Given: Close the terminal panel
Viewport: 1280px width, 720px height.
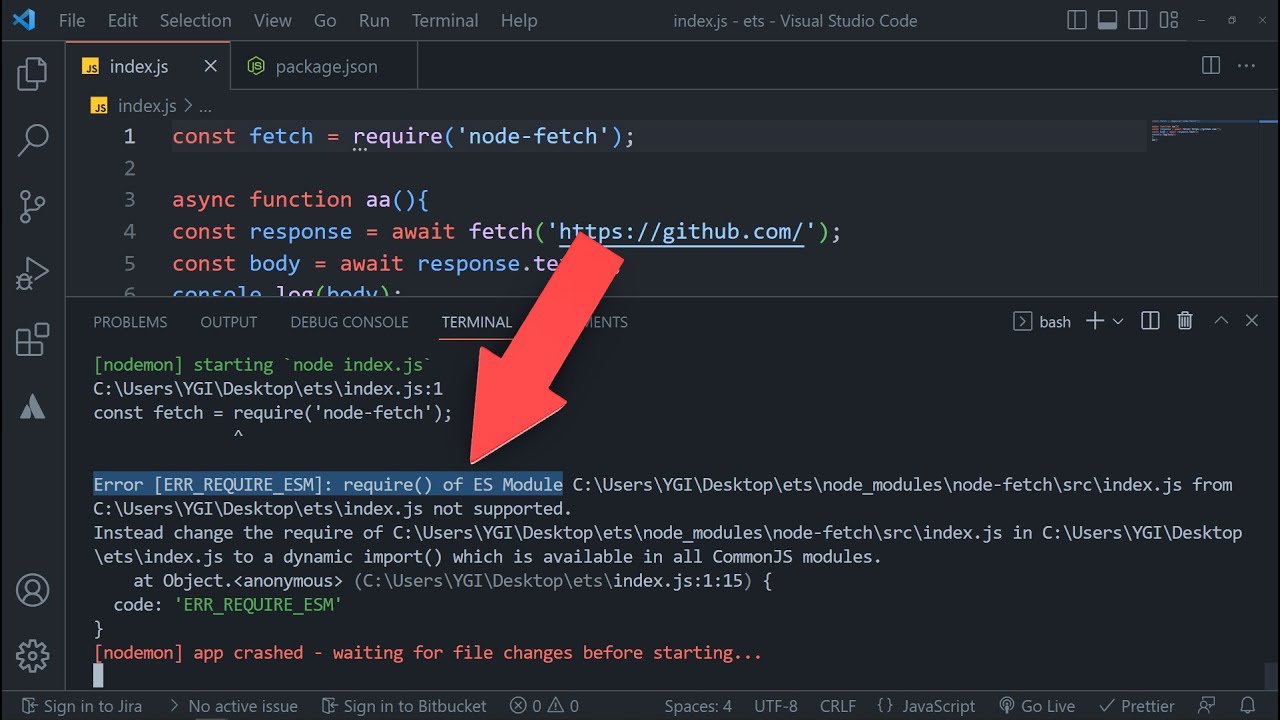Looking at the screenshot, I should [1251, 321].
